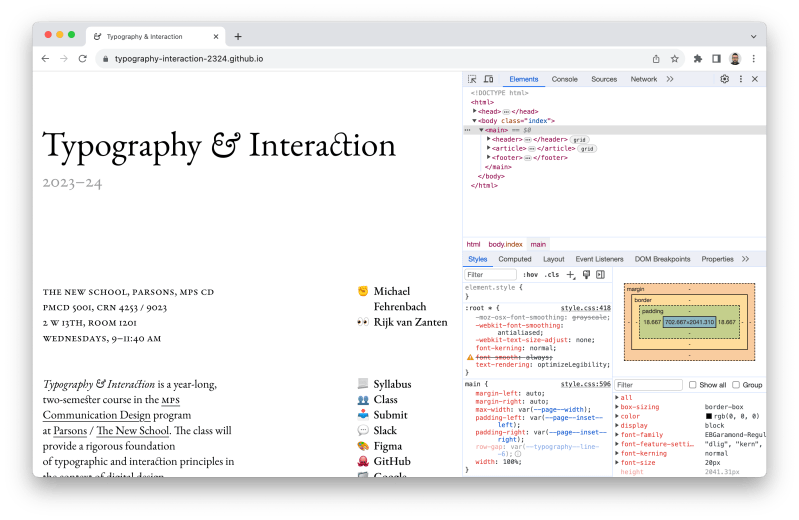Show more DevTools tabs chevron
799x520 pixels.
pos(670,79)
